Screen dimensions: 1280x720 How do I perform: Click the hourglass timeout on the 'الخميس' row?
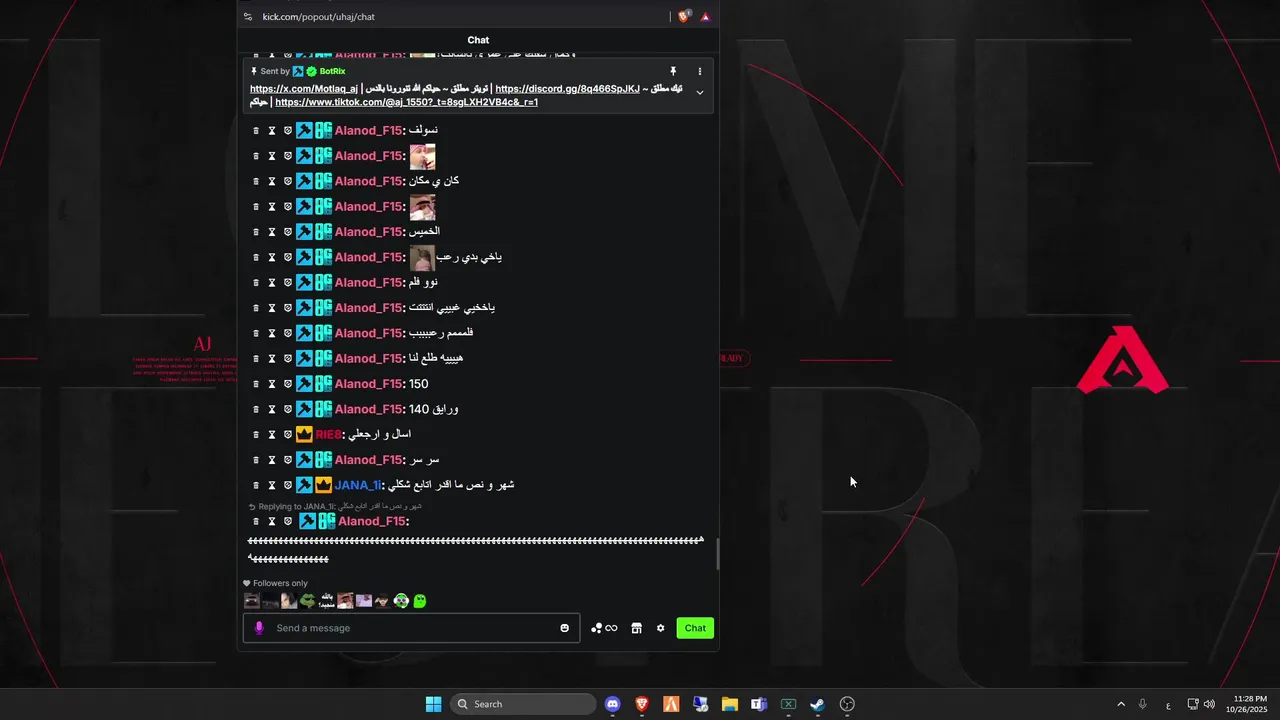271,232
